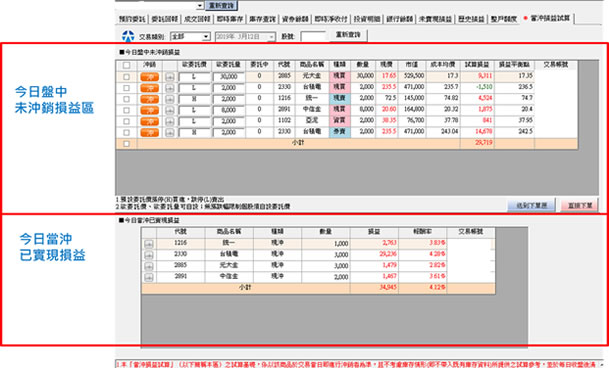Open the detail icon for realized 統一 1216 row
609x368 pixels.
[148, 244]
